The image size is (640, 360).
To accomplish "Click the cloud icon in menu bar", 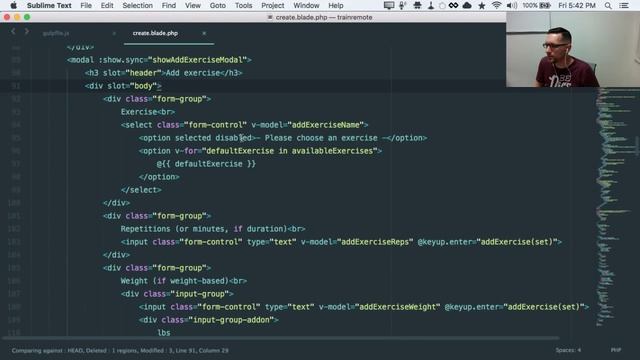I will (467, 5).
